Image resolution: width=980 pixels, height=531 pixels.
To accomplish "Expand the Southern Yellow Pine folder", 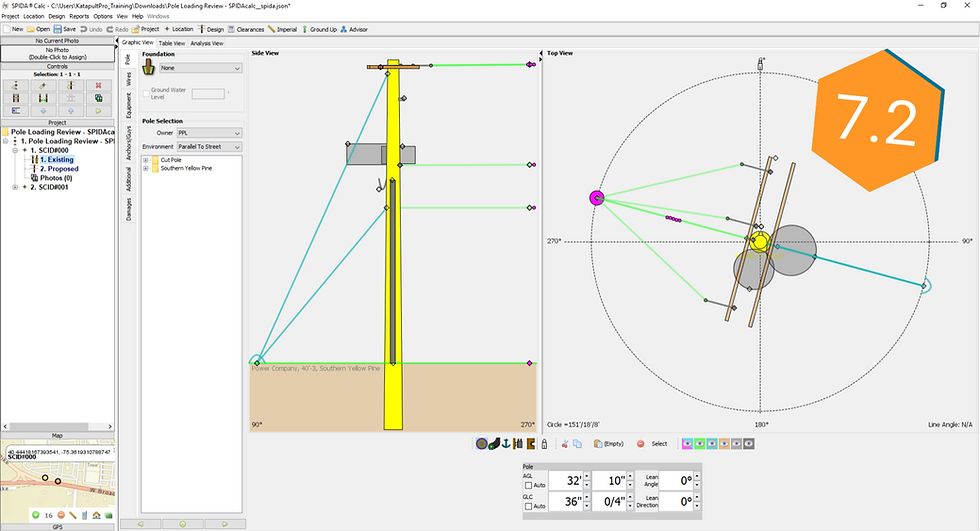I will pyautogui.click(x=146, y=169).
